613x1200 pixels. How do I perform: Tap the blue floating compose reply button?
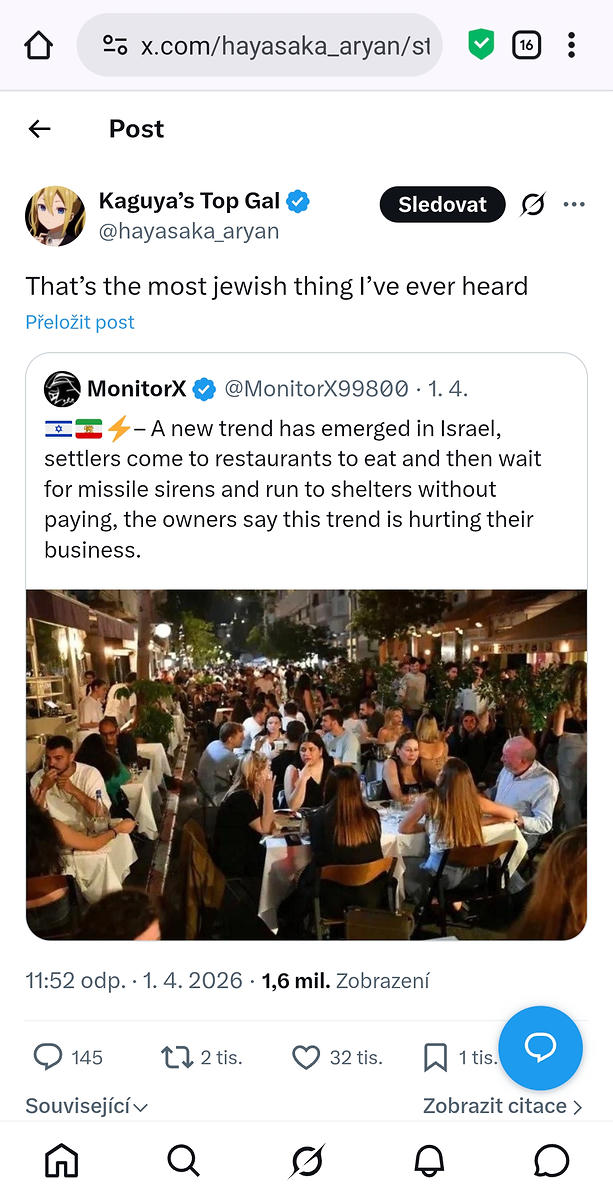coord(540,1048)
